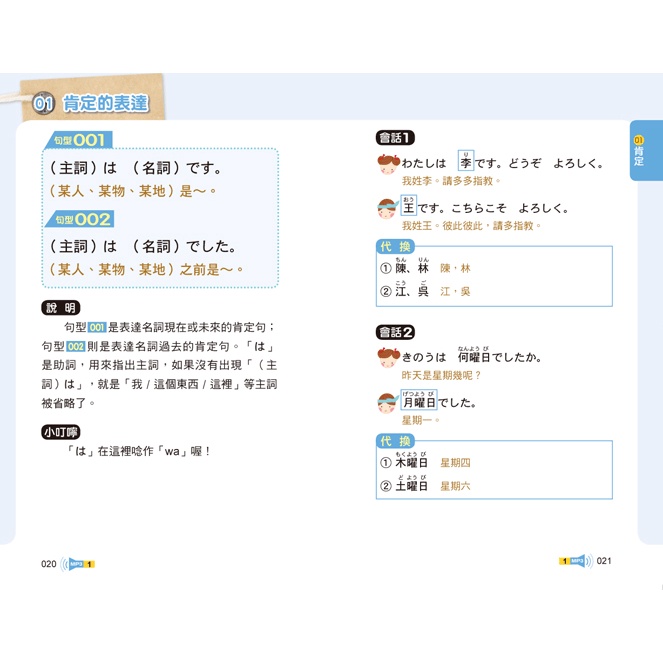Viewport: 663px width, 663px height.
Task: Click the second speaker avatar in 會話1
Action: (387, 208)
